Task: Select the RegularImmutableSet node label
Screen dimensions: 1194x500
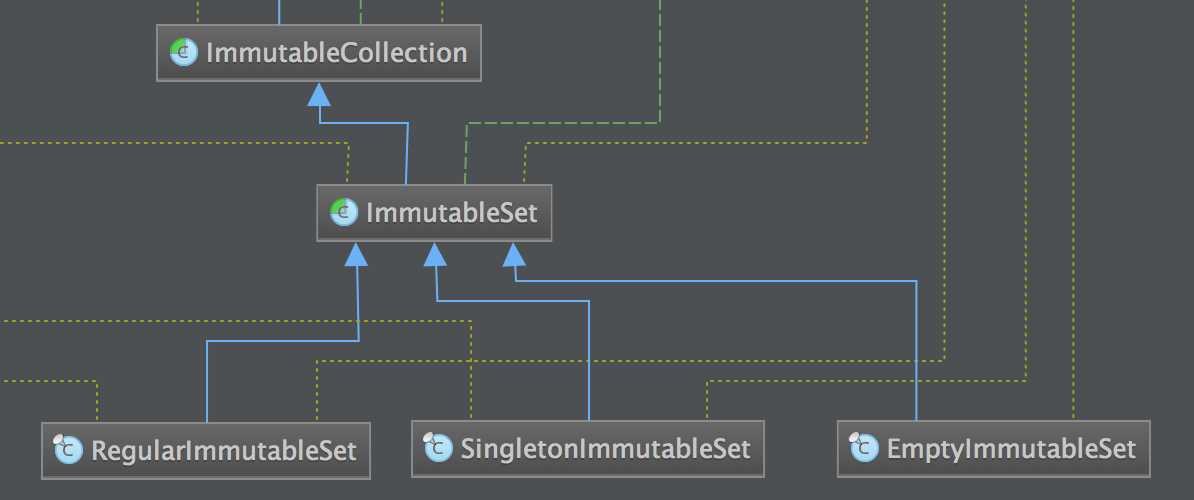Action: 224,451
